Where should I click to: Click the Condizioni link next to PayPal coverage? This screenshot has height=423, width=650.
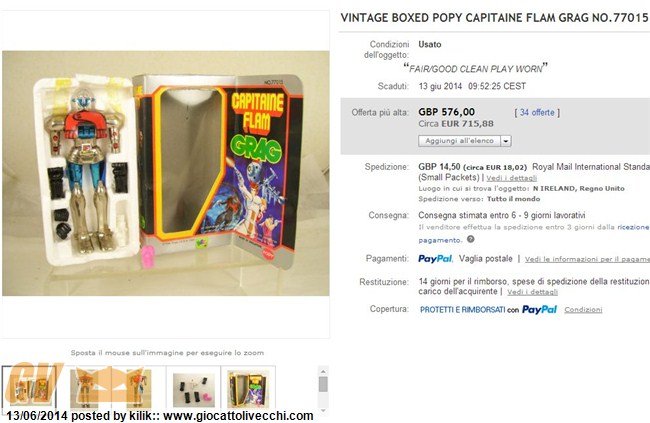tap(583, 310)
